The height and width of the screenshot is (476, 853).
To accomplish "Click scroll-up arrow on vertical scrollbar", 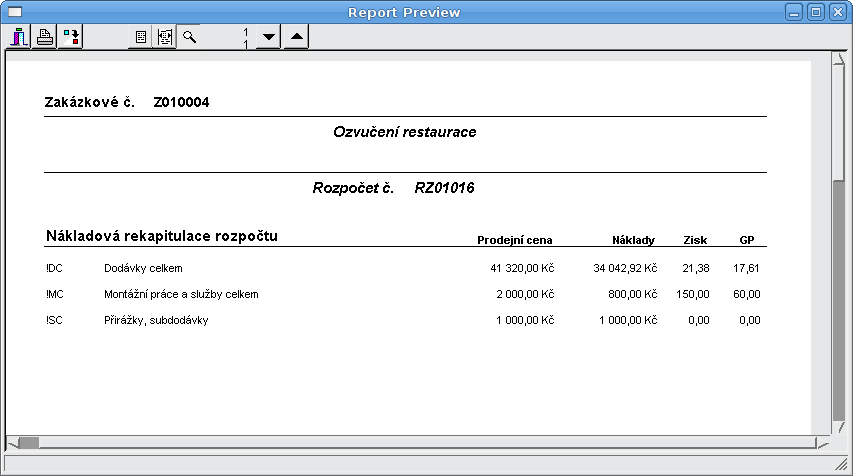I will click(838, 60).
